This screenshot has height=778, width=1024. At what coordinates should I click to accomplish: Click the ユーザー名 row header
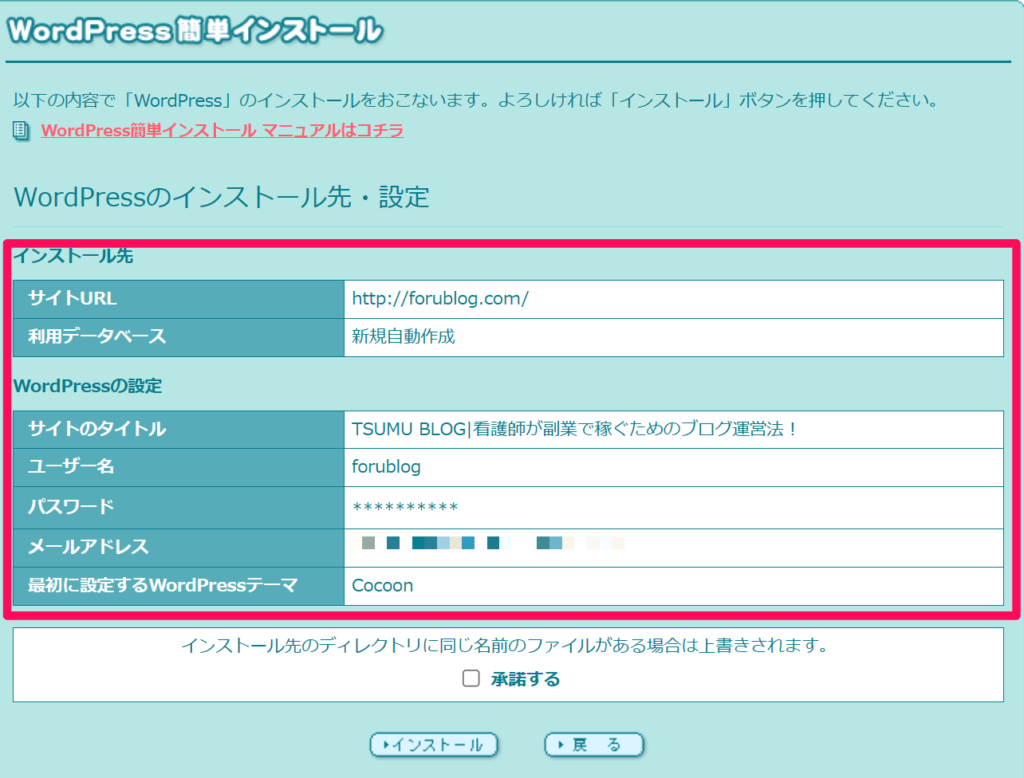[x=72, y=467]
